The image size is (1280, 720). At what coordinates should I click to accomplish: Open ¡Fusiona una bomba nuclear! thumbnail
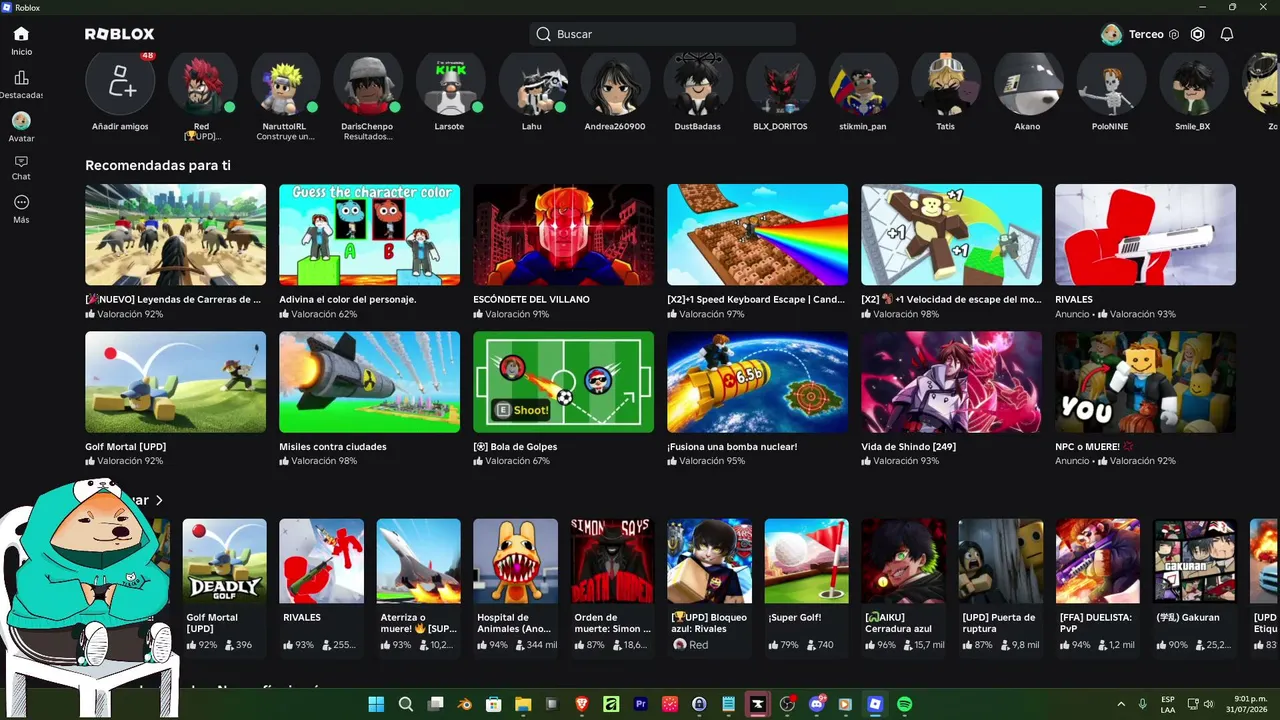pos(757,382)
